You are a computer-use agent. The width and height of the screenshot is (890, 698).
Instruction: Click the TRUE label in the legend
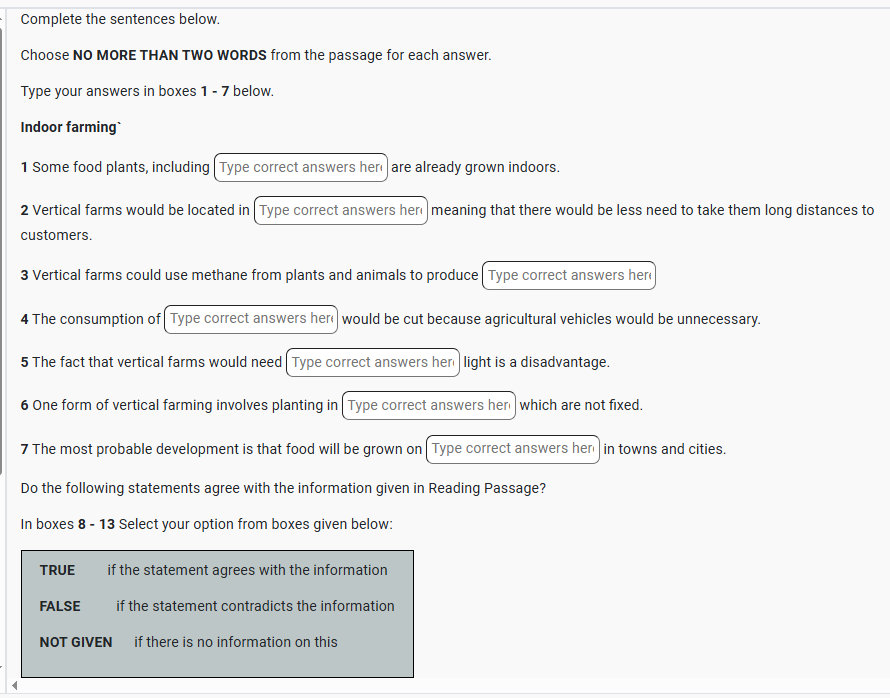tap(57, 570)
